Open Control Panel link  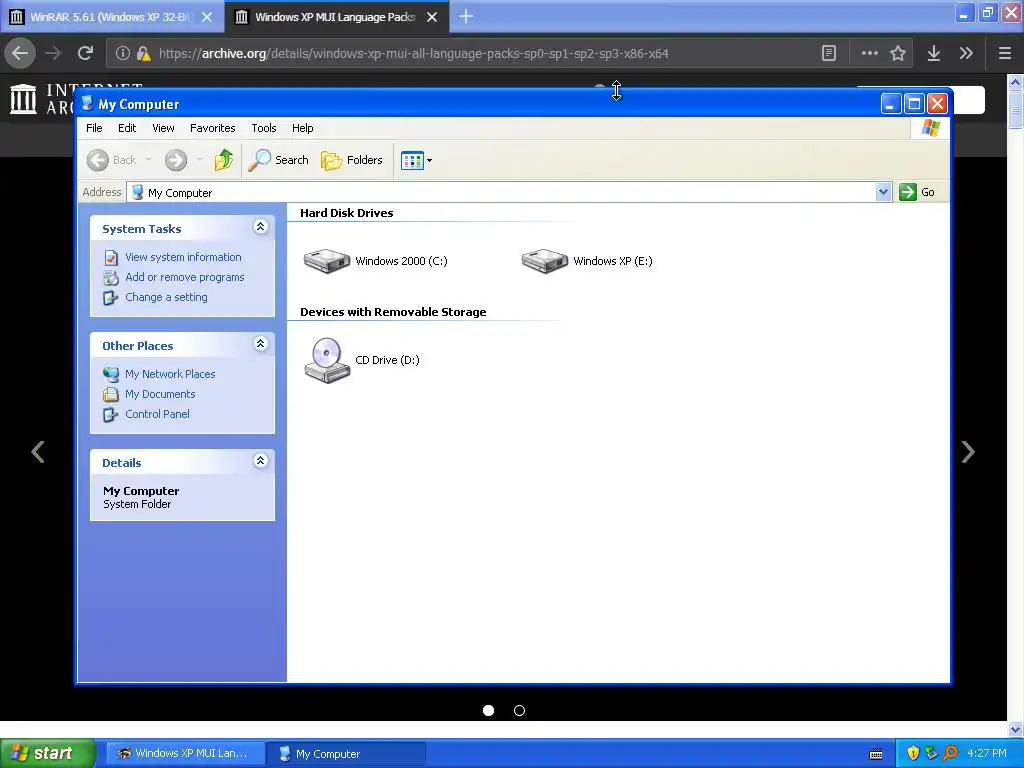(x=157, y=414)
